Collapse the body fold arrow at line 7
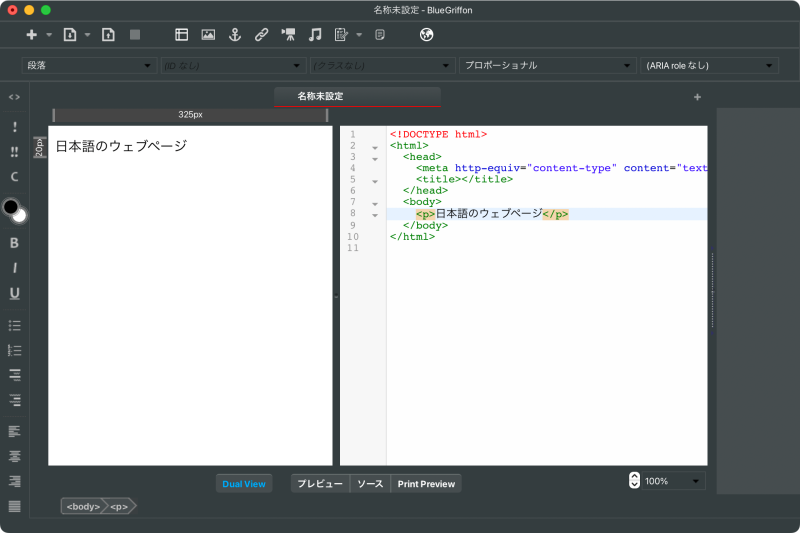The image size is (800, 533). point(375,204)
